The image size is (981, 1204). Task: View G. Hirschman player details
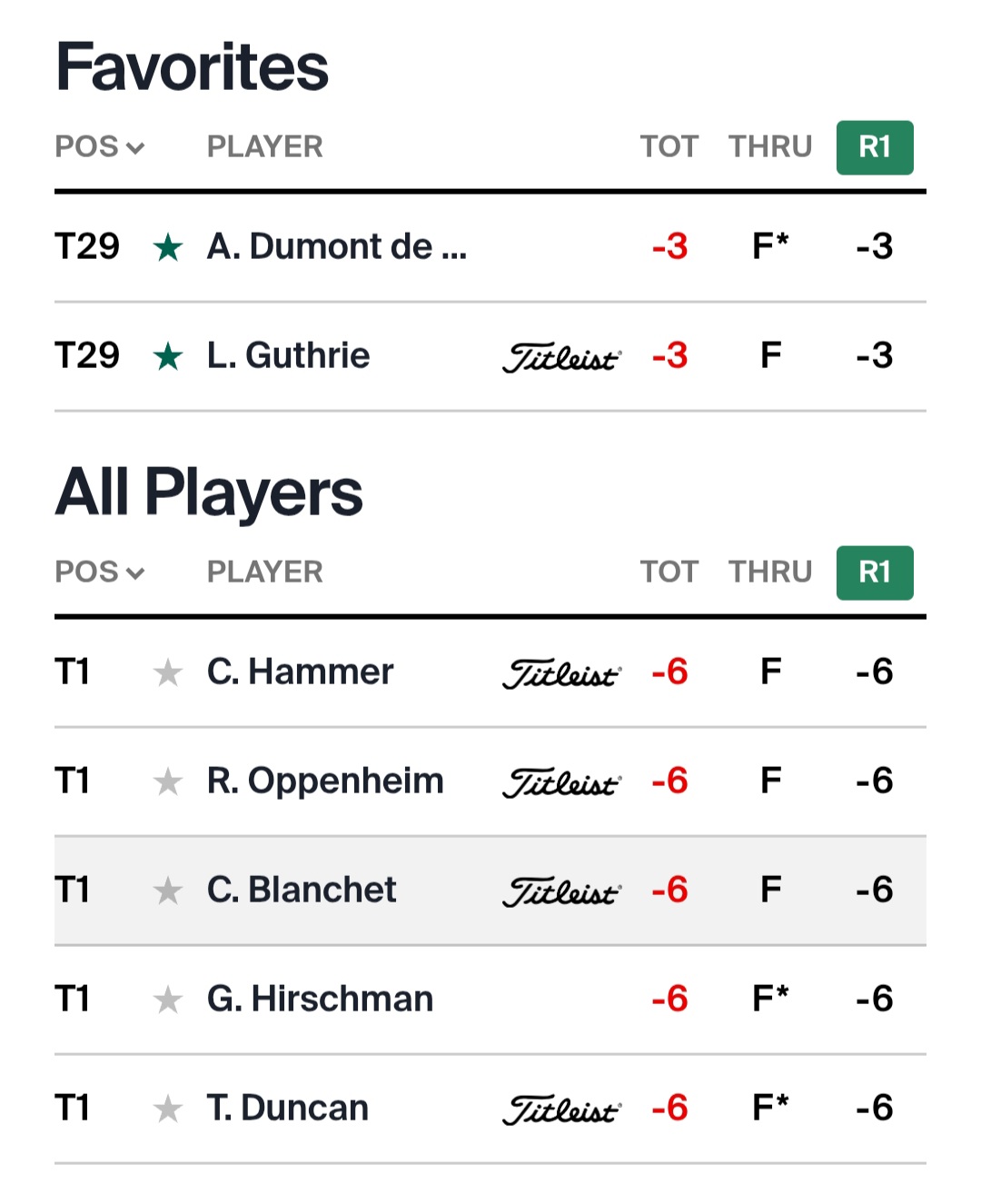(320, 1000)
